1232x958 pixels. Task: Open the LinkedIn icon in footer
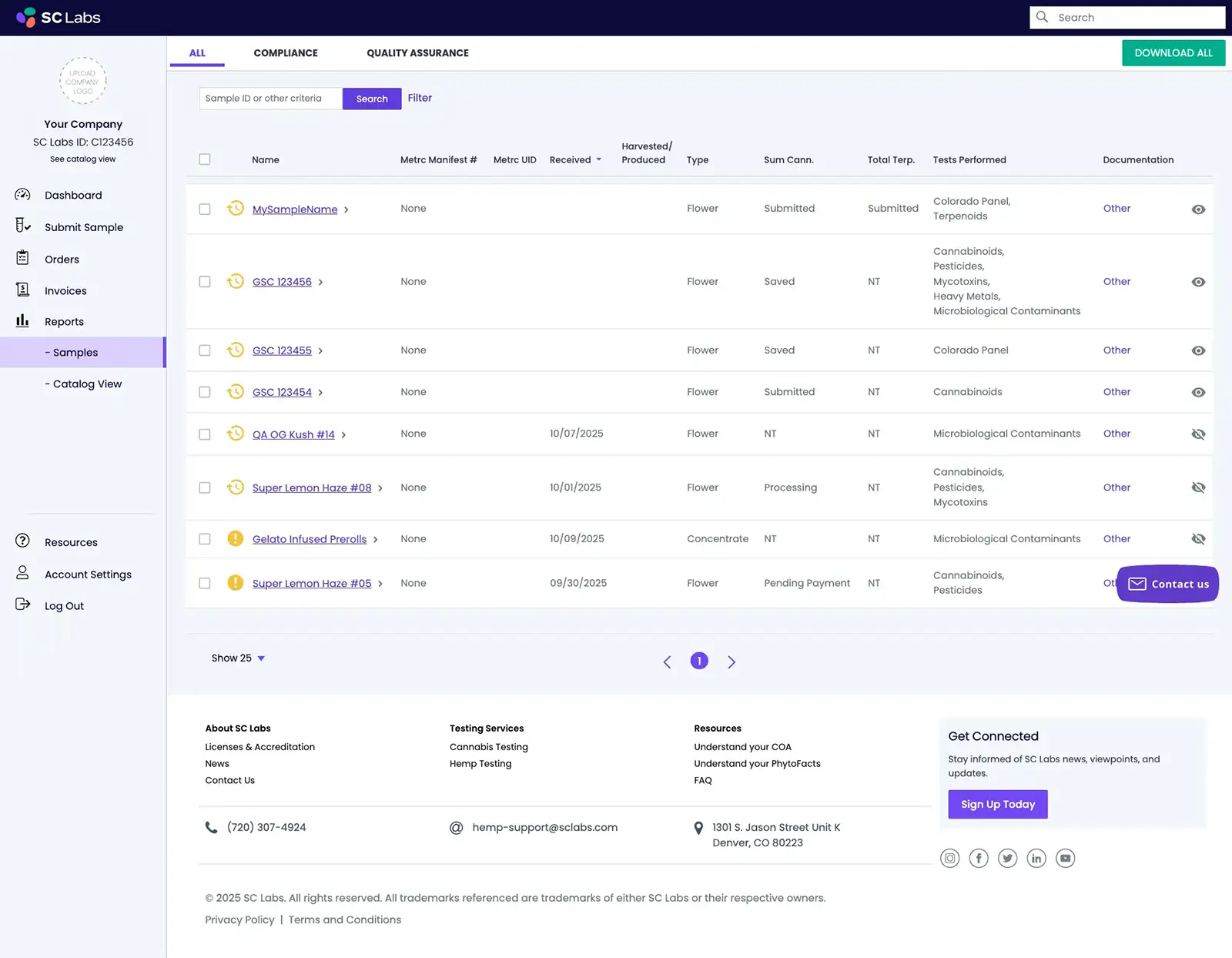(1036, 858)
